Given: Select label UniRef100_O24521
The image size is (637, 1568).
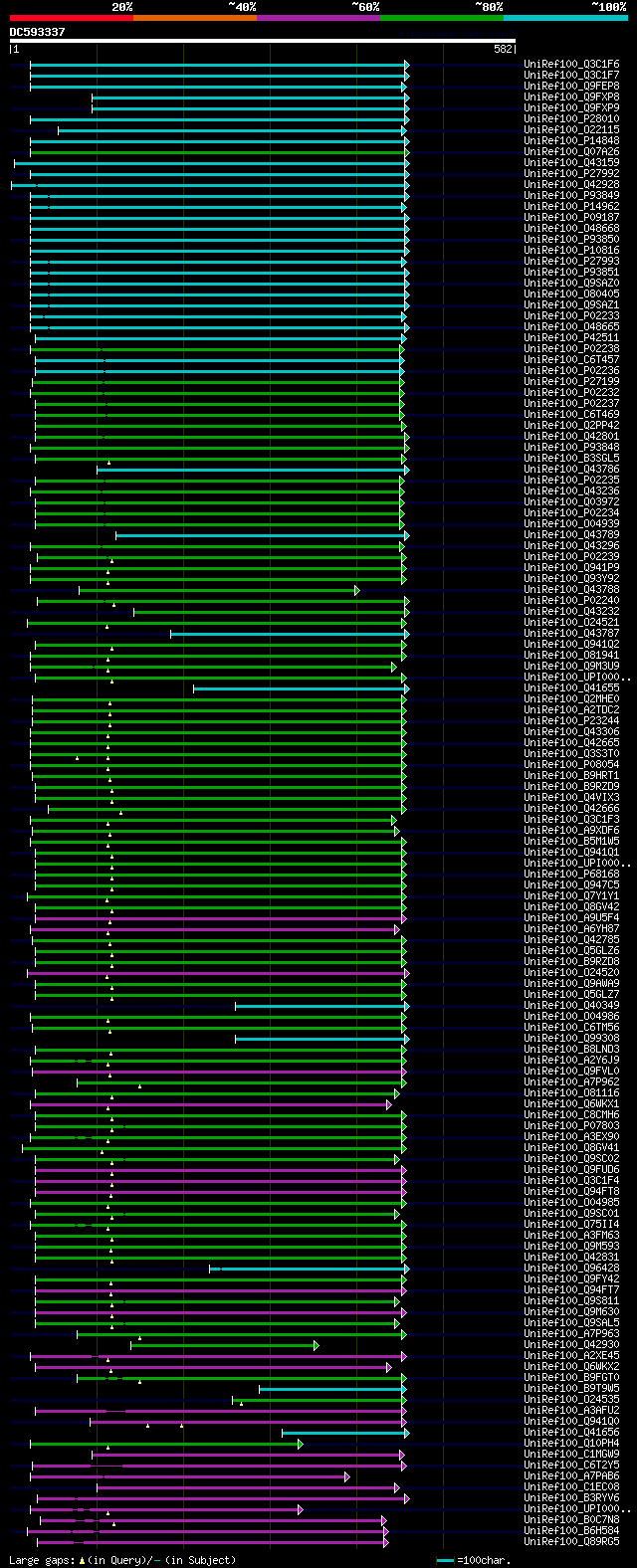Looking at the screenshot, I should tap(571, 623).
